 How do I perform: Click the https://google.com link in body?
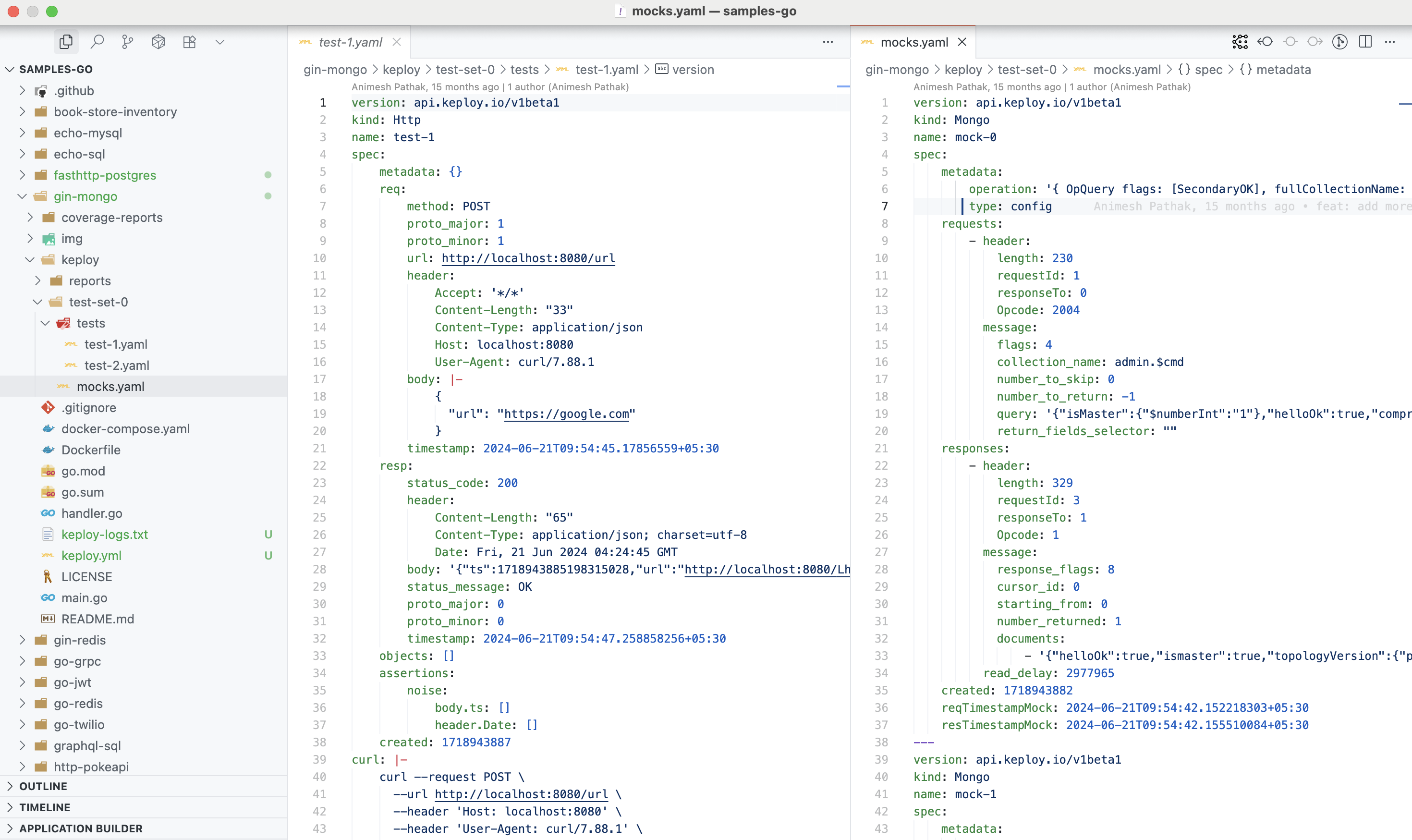(566, 414)
